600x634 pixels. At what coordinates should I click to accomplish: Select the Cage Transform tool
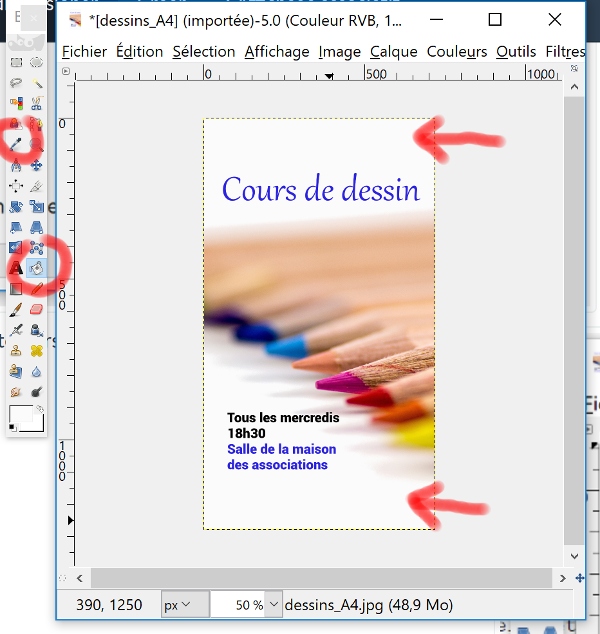(x=36, y=247)
